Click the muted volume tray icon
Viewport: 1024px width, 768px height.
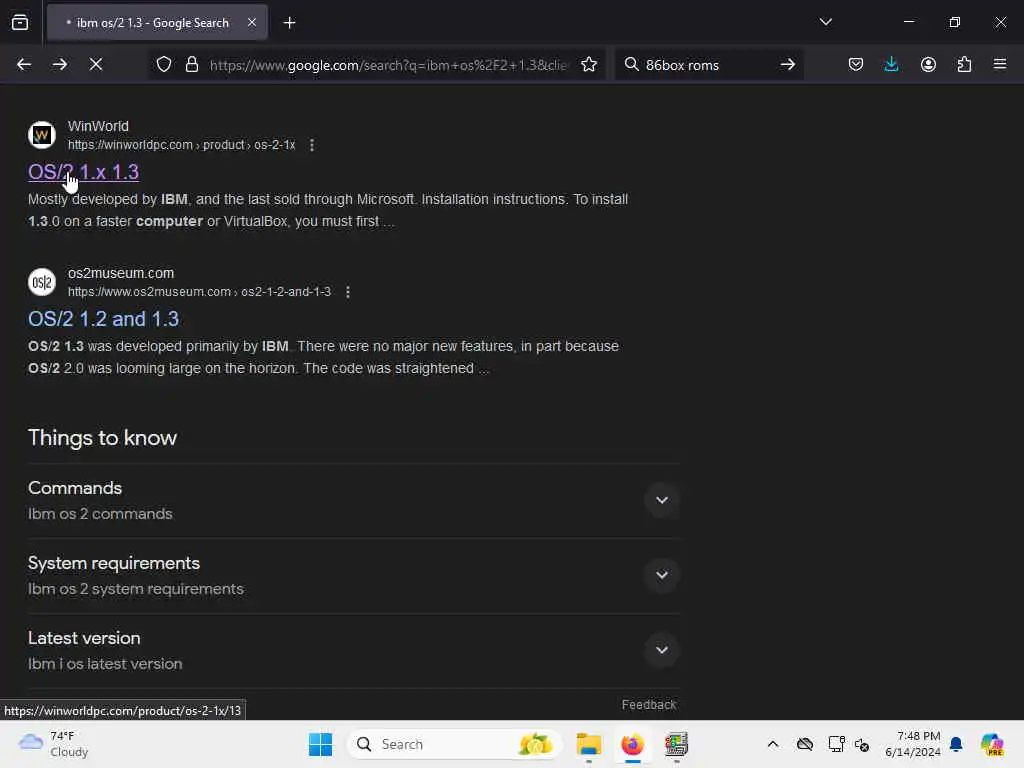(861, 744)
